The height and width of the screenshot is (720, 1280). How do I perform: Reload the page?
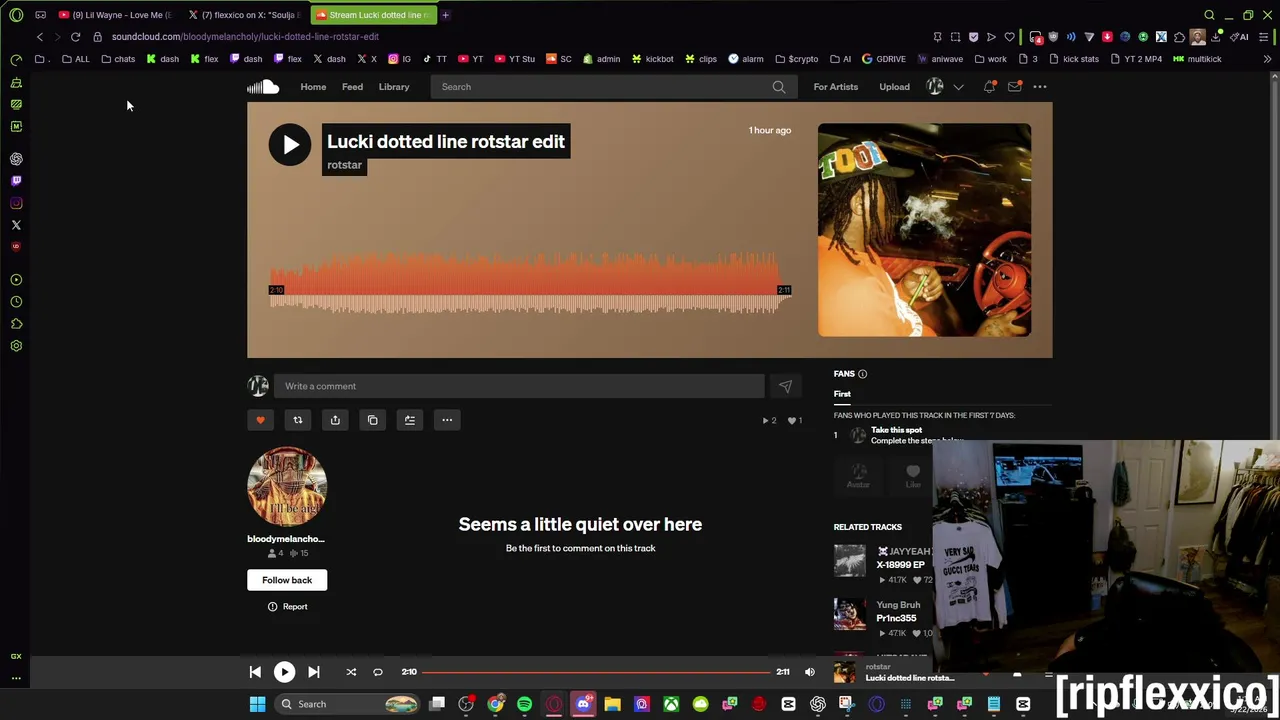click(75, 37)
